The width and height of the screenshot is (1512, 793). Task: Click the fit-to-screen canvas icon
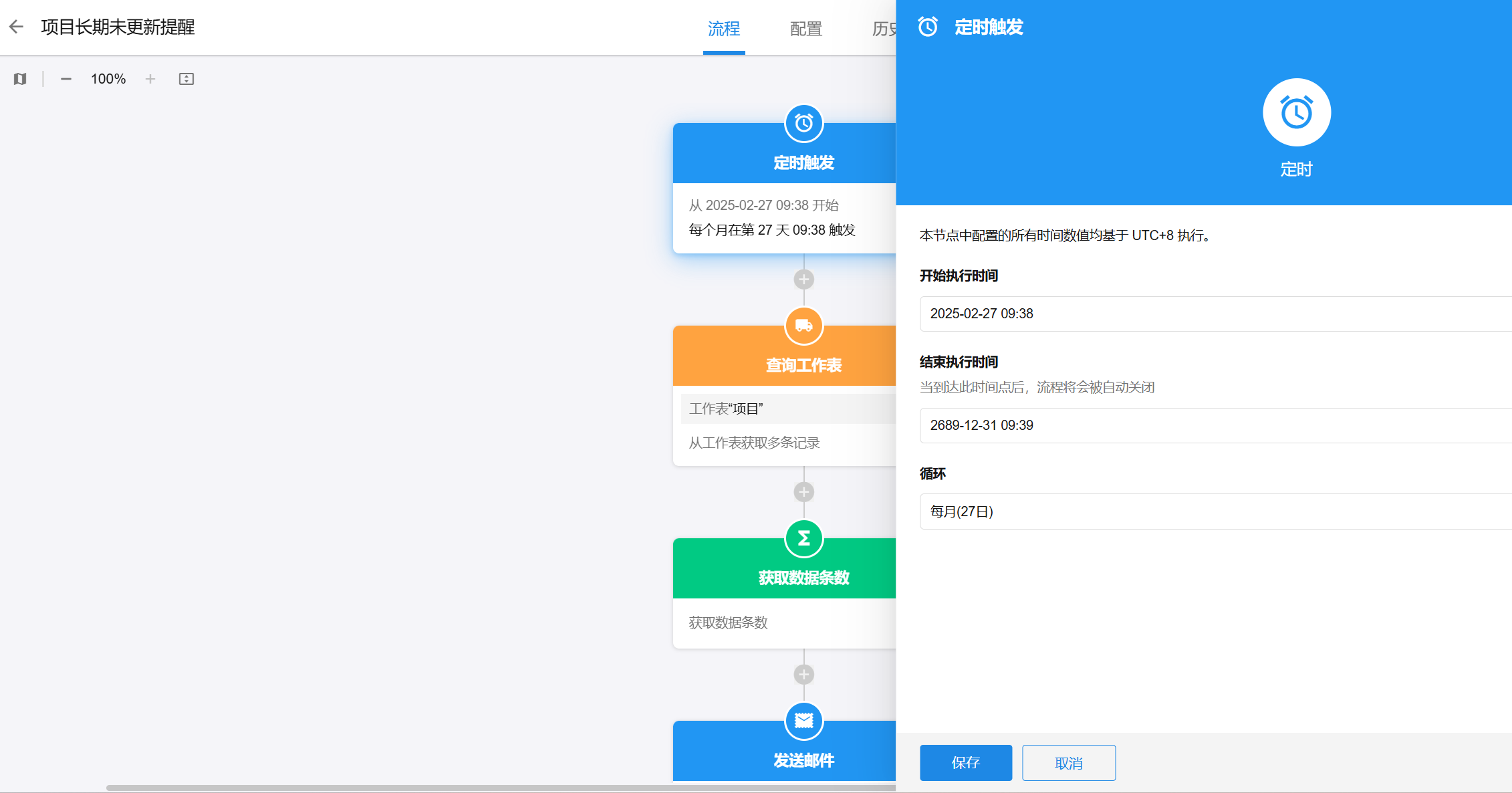point(186,79)
